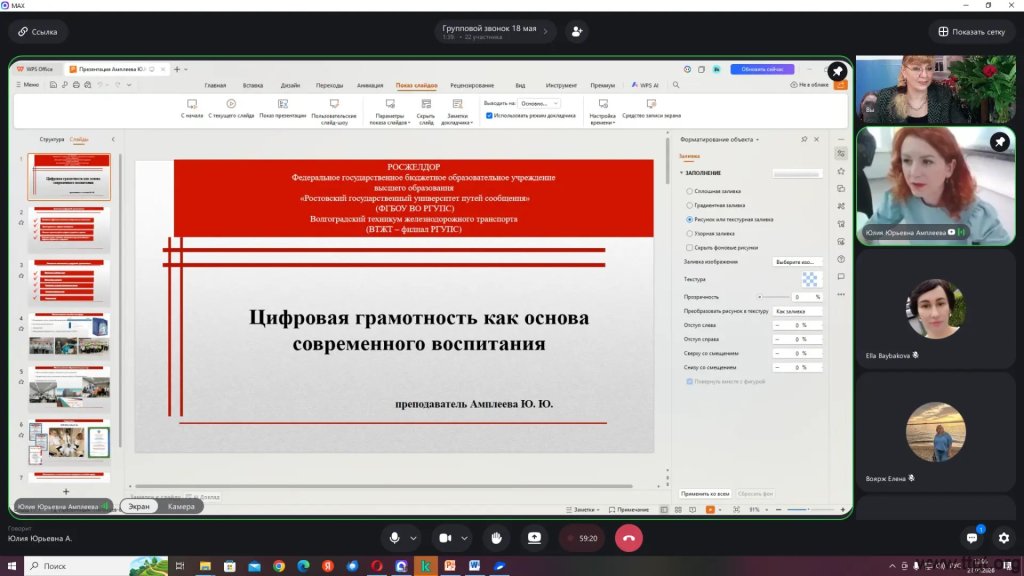Open Windows Start menu
This screenshot has width=1024, height=576.
tap(12, 566)
